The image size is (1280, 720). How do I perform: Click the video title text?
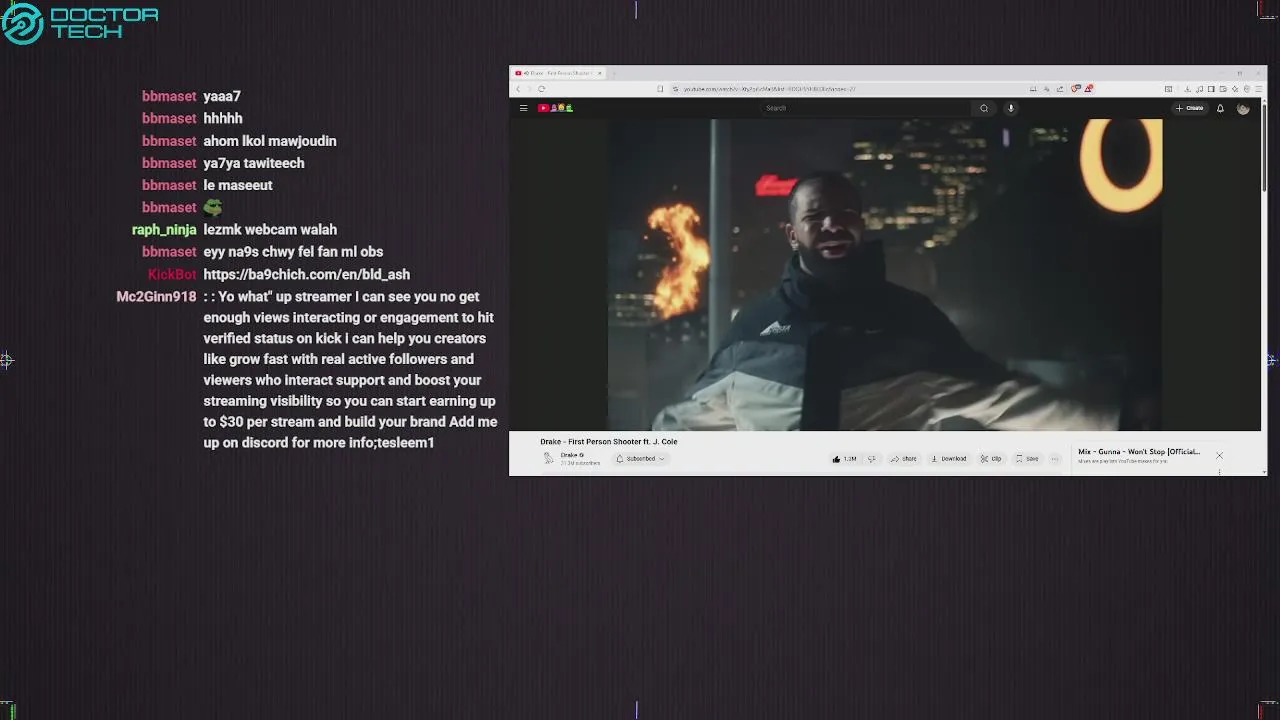click(608, 441)
